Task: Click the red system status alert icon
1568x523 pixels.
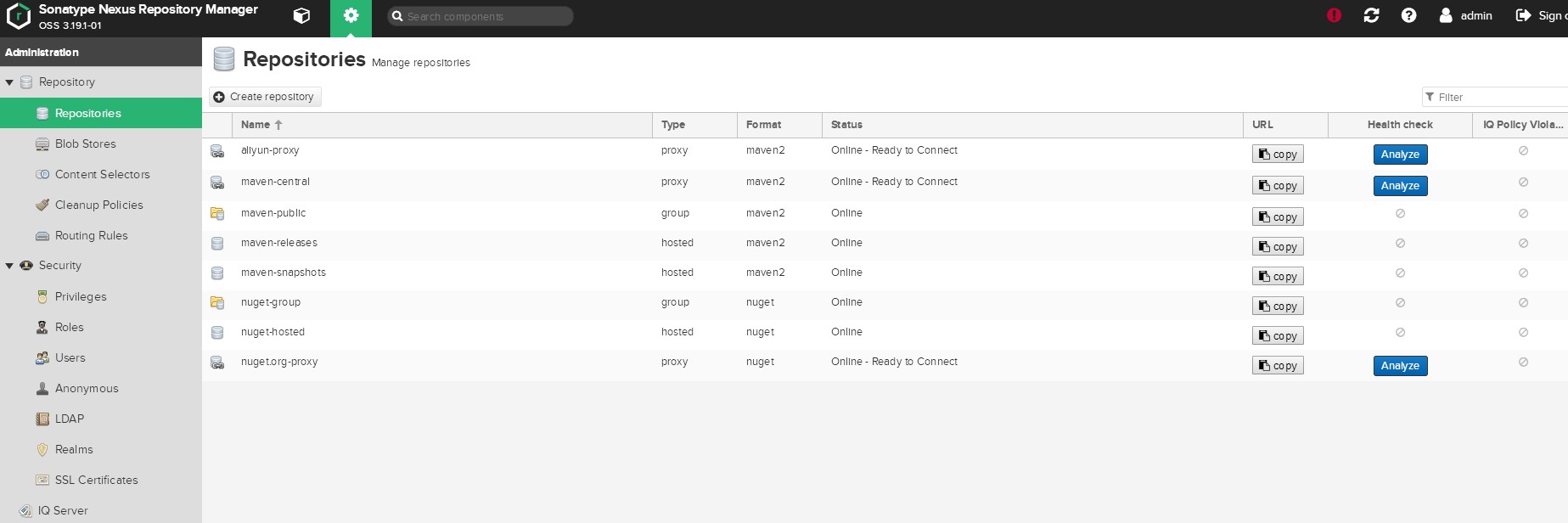Action: coord(1334,15)
